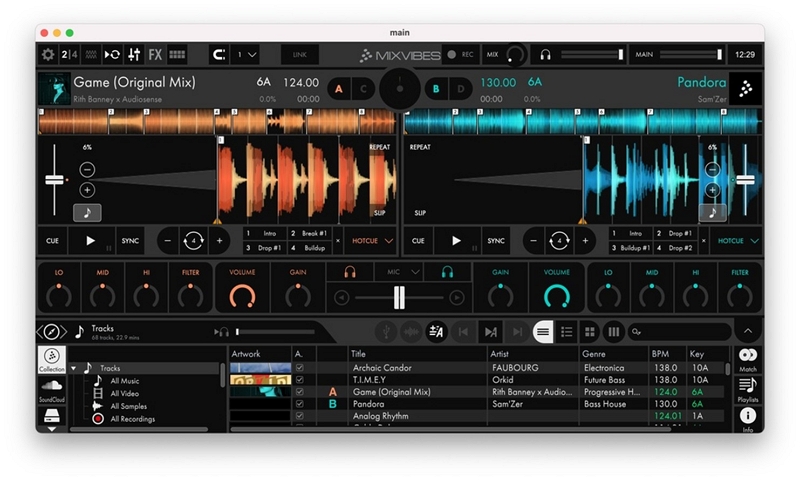Increase deck A pitch with plus
Viewport: 800px width, 480px height.
(x=87, y=190)
